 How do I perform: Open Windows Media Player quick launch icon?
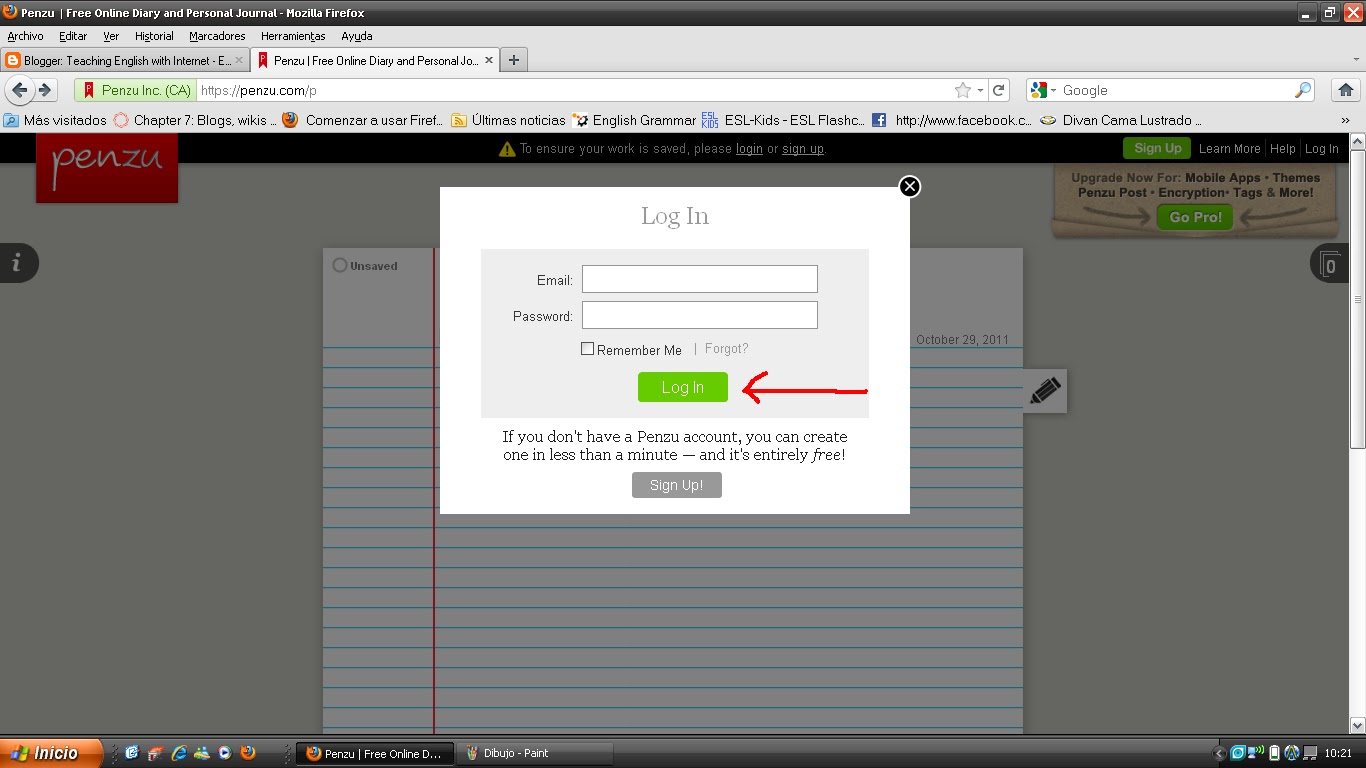pyautogui.click(x=225, y=753)
